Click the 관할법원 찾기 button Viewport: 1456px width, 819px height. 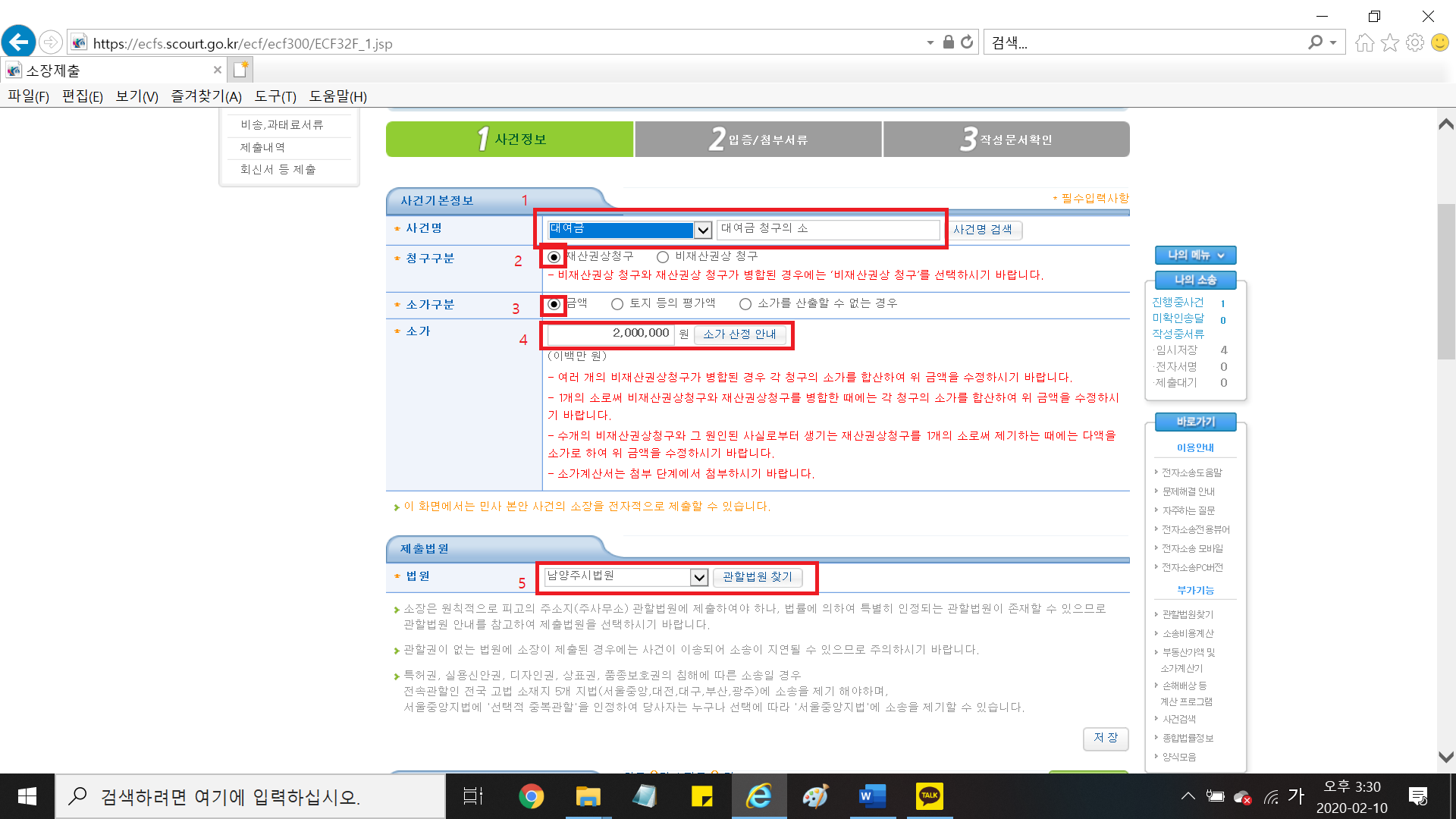point(757,577)
